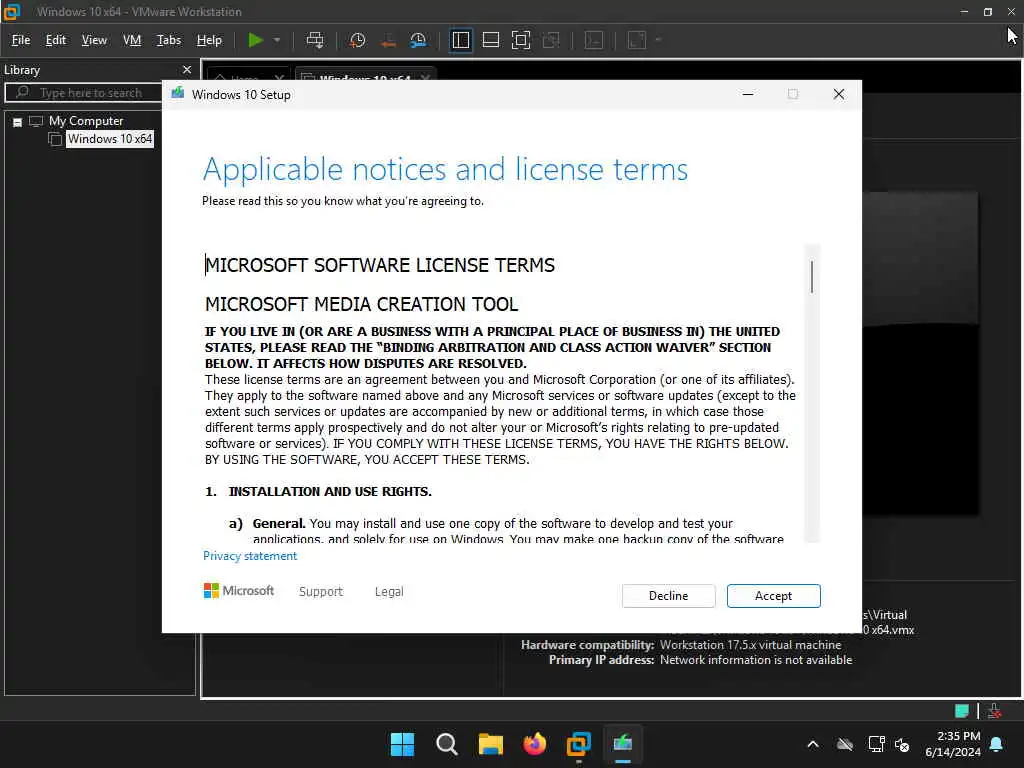
Task: Close the Library panel
Action: (x=187, y=69)
